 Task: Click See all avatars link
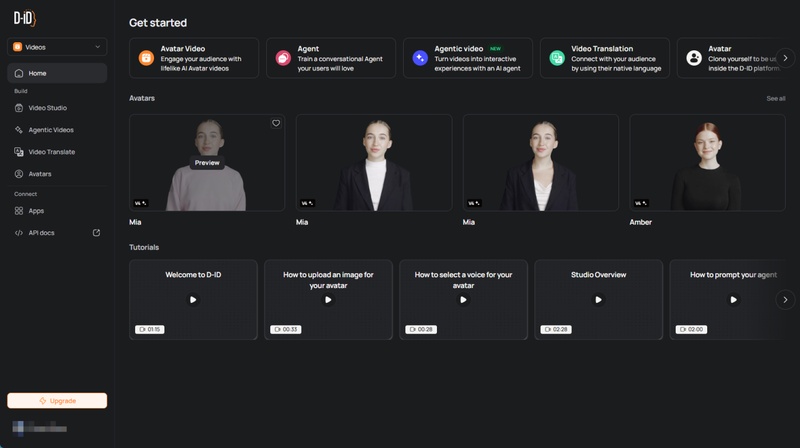(776, 98)
